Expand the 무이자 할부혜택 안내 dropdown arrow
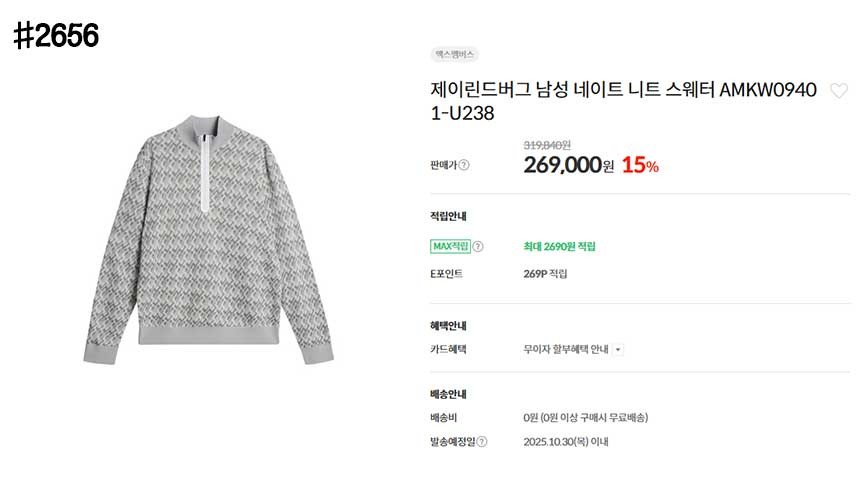 click(x=618, y=349)
